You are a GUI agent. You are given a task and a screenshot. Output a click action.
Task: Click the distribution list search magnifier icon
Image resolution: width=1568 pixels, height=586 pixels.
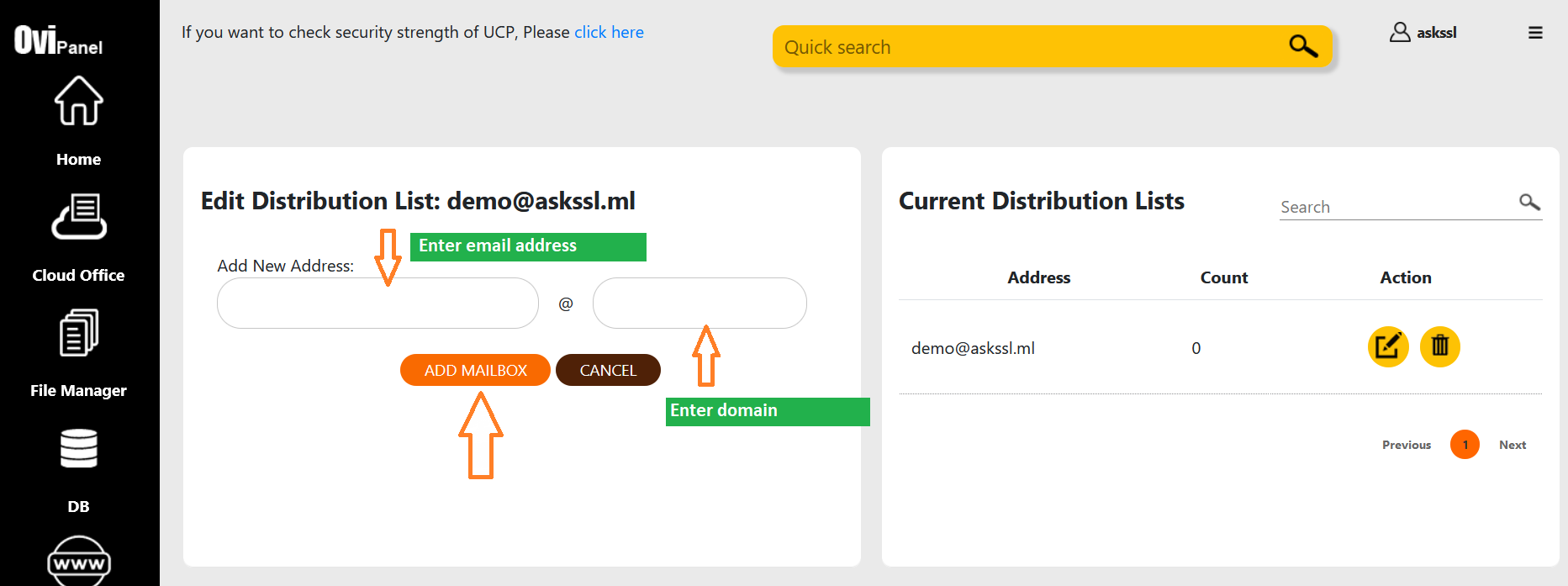pyautogui.click(x=1529, y=202)
